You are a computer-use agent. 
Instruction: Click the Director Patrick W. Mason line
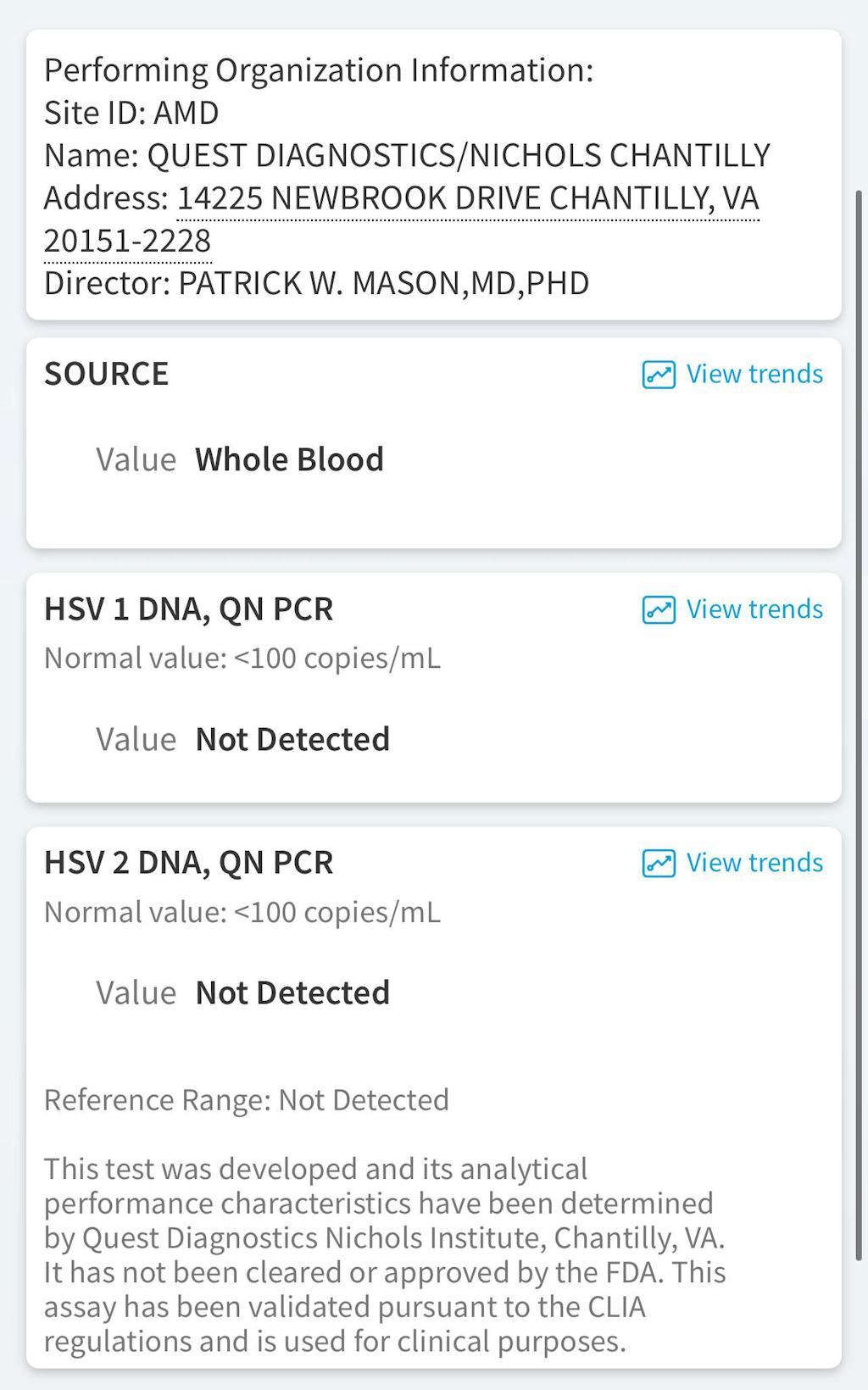pos(316,284)
